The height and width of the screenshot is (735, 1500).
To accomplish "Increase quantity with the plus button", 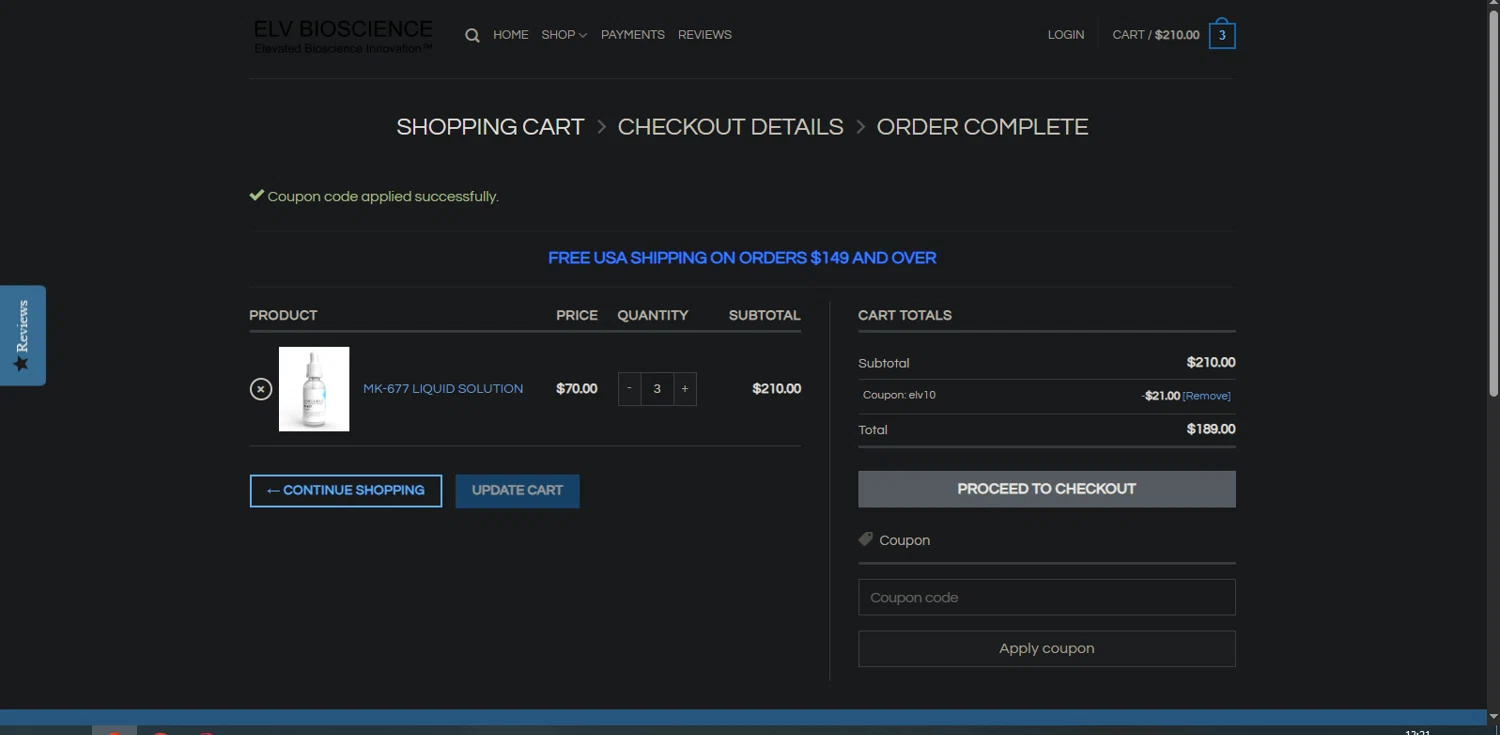I will [685, 389].
